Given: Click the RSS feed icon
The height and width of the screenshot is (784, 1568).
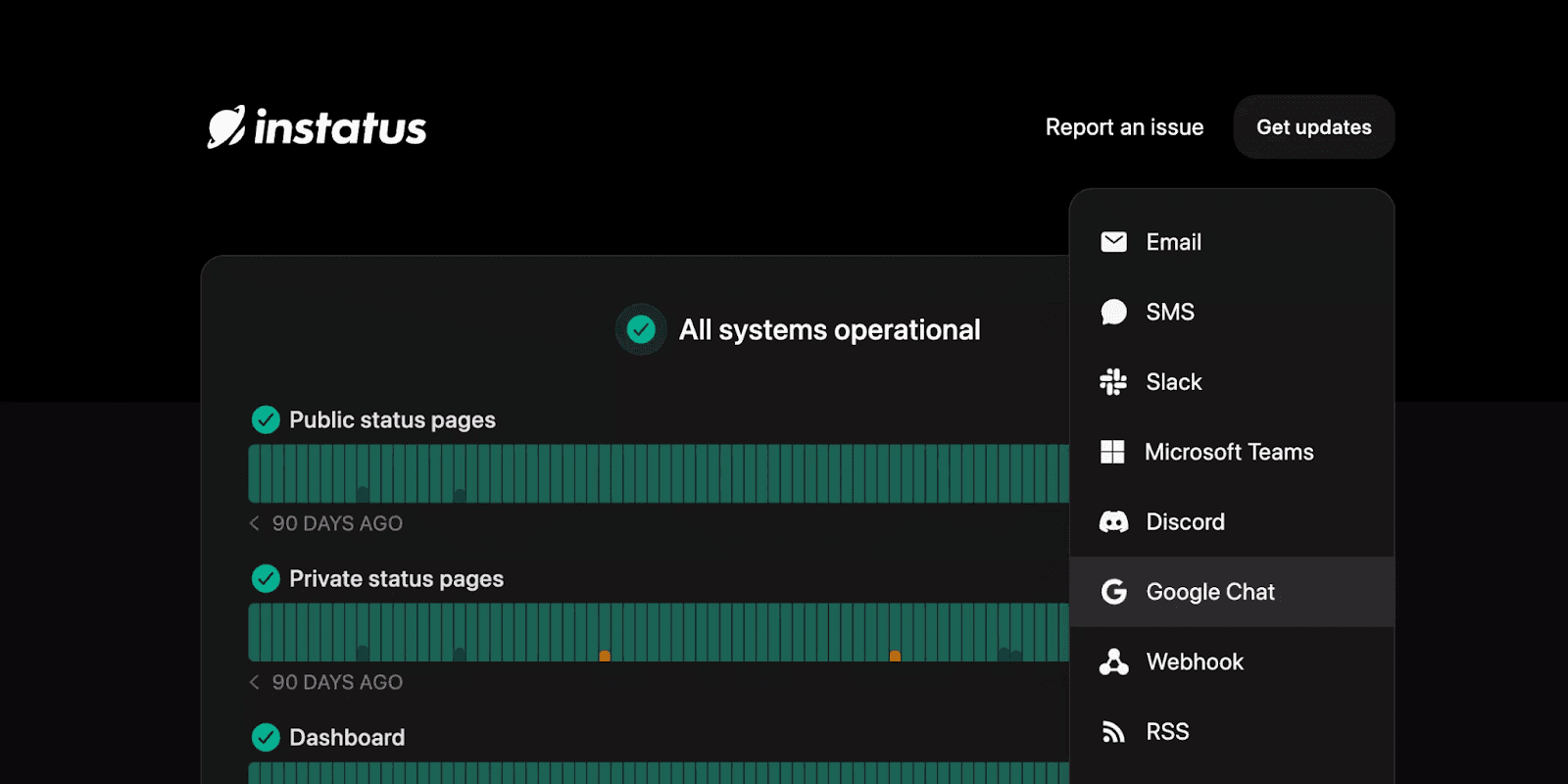Looking at the screenshot, I should 1113,732.
